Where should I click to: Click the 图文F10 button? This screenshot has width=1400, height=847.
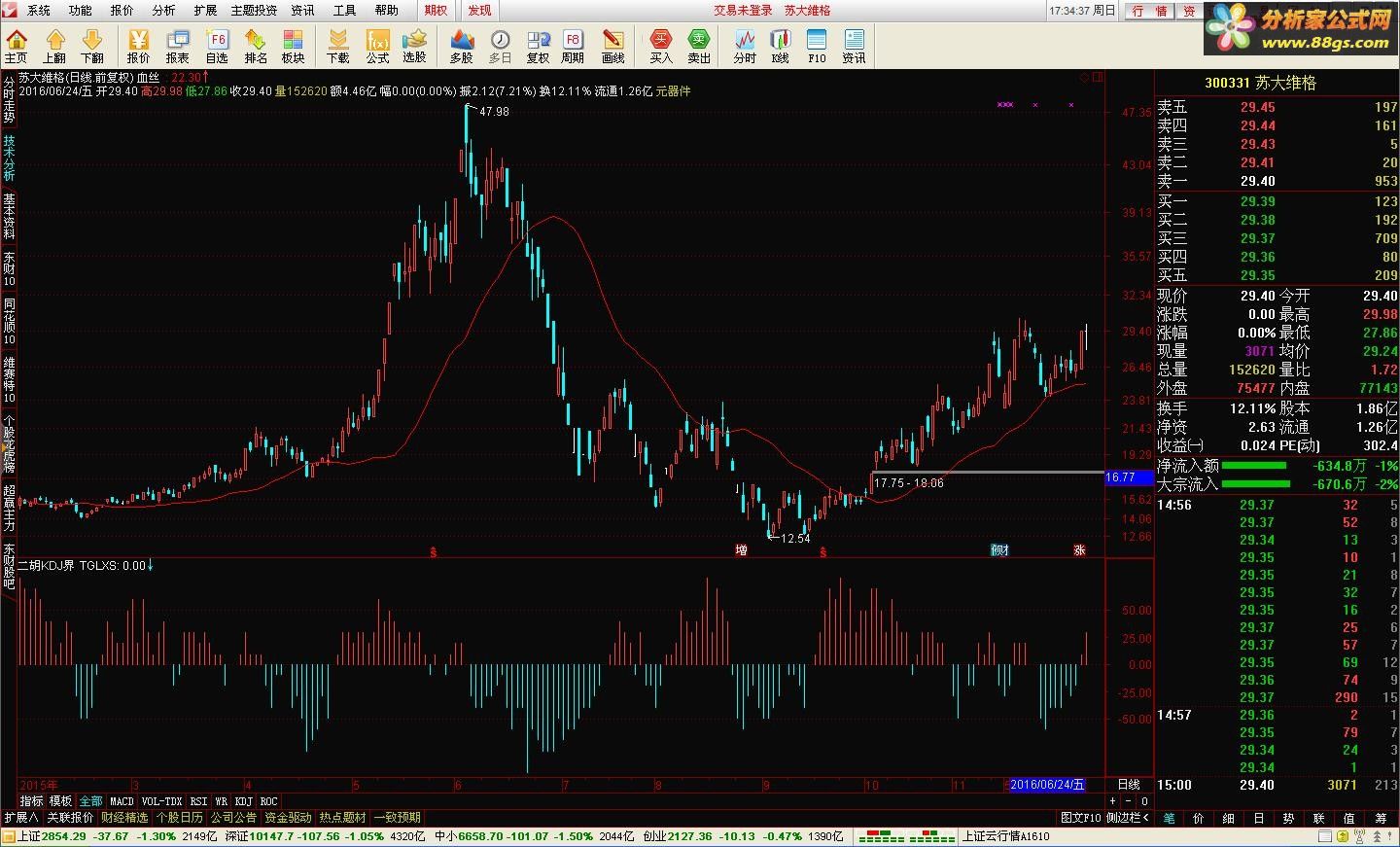coord(1080,818)
